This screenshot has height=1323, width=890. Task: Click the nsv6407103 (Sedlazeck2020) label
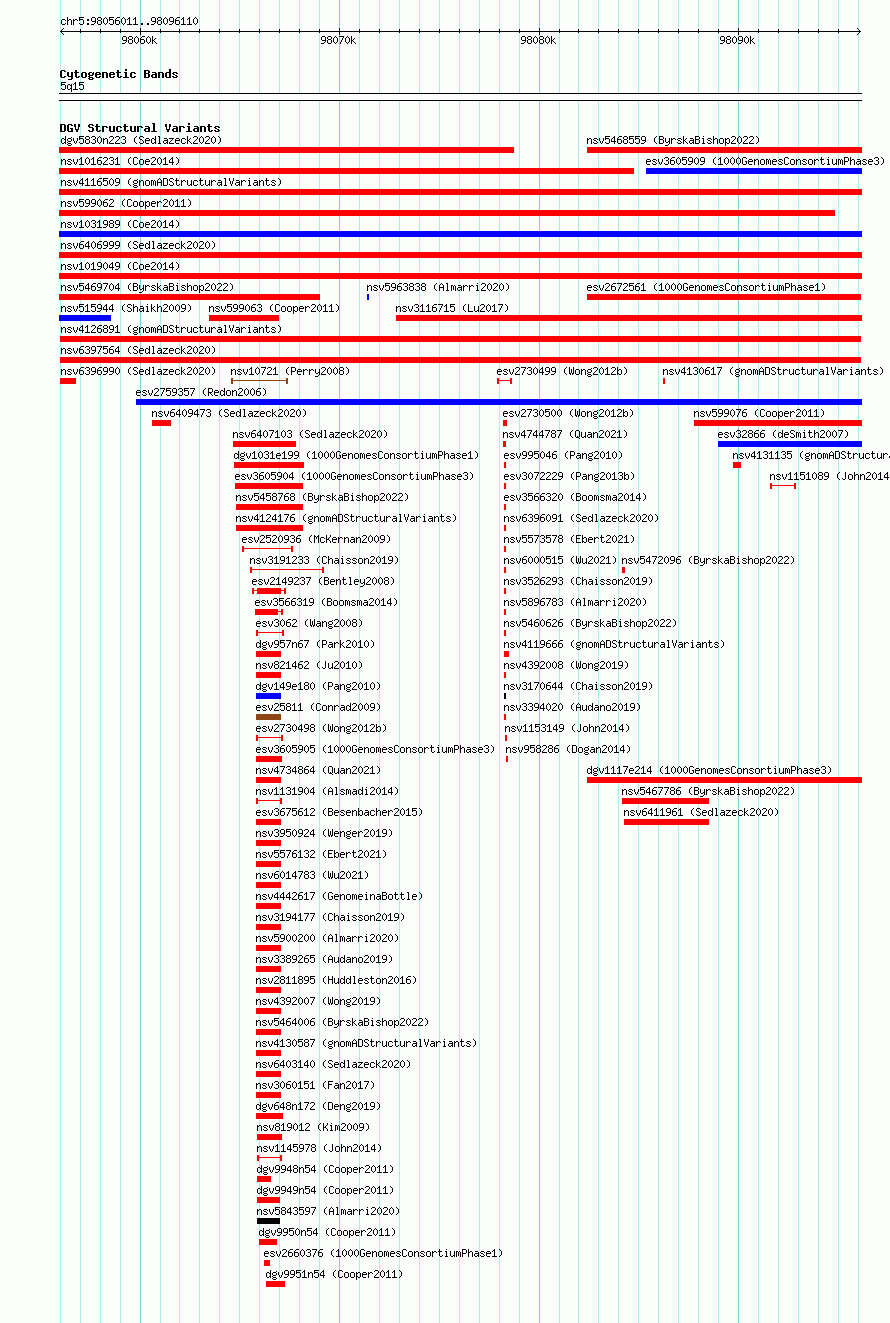(311, 435)
